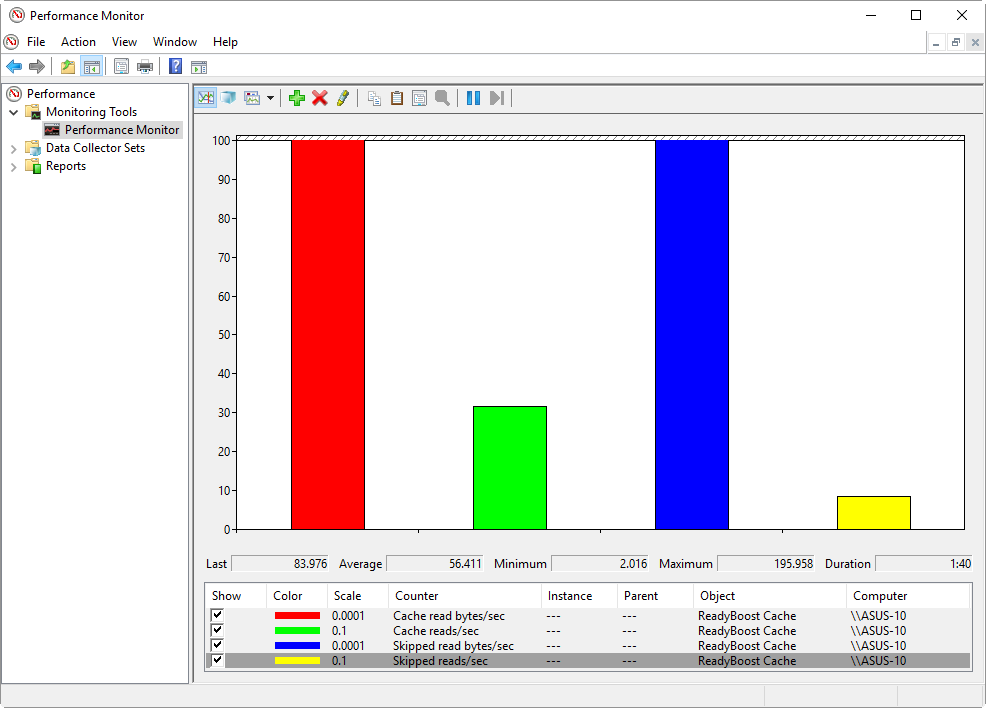Screen dimensions: 986x708
Task: Open the Change graph type dropdown arrow
Action: point(270,98)
